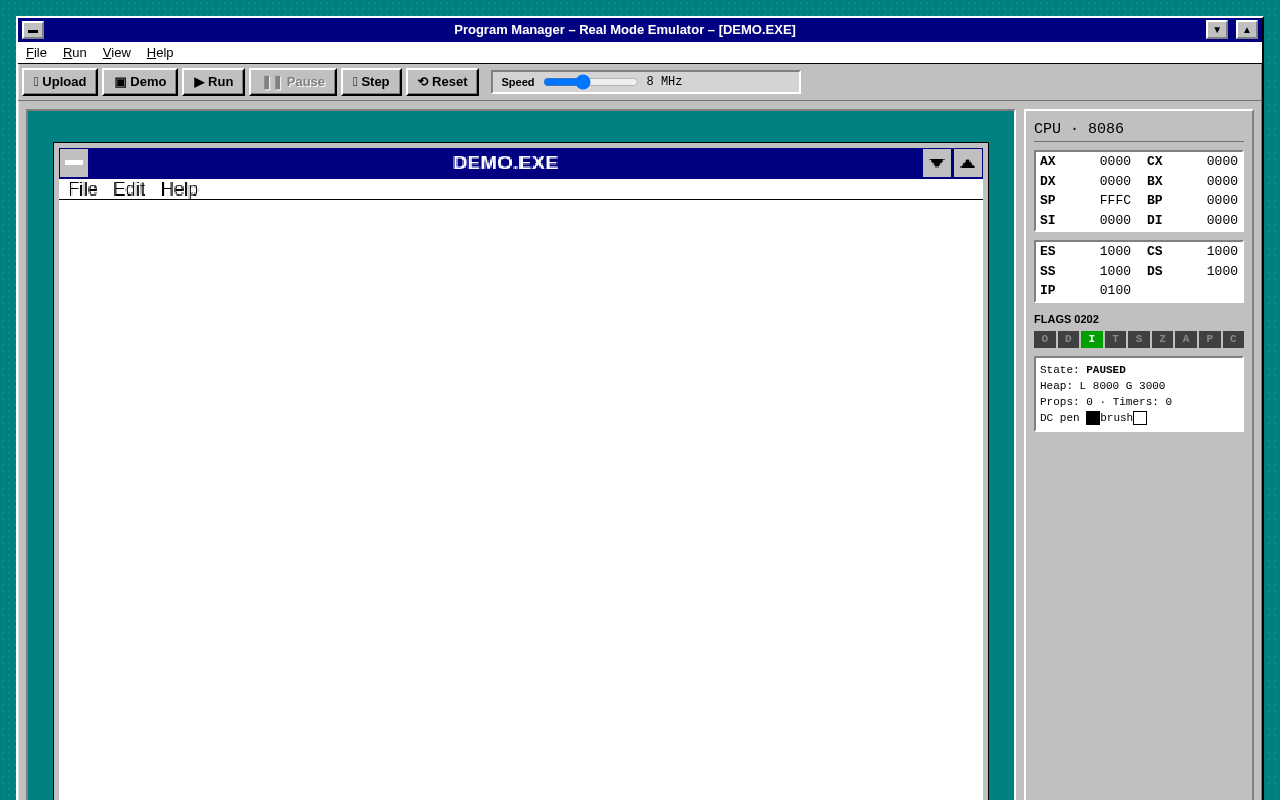Load the Demo program

tap(140, 82)
